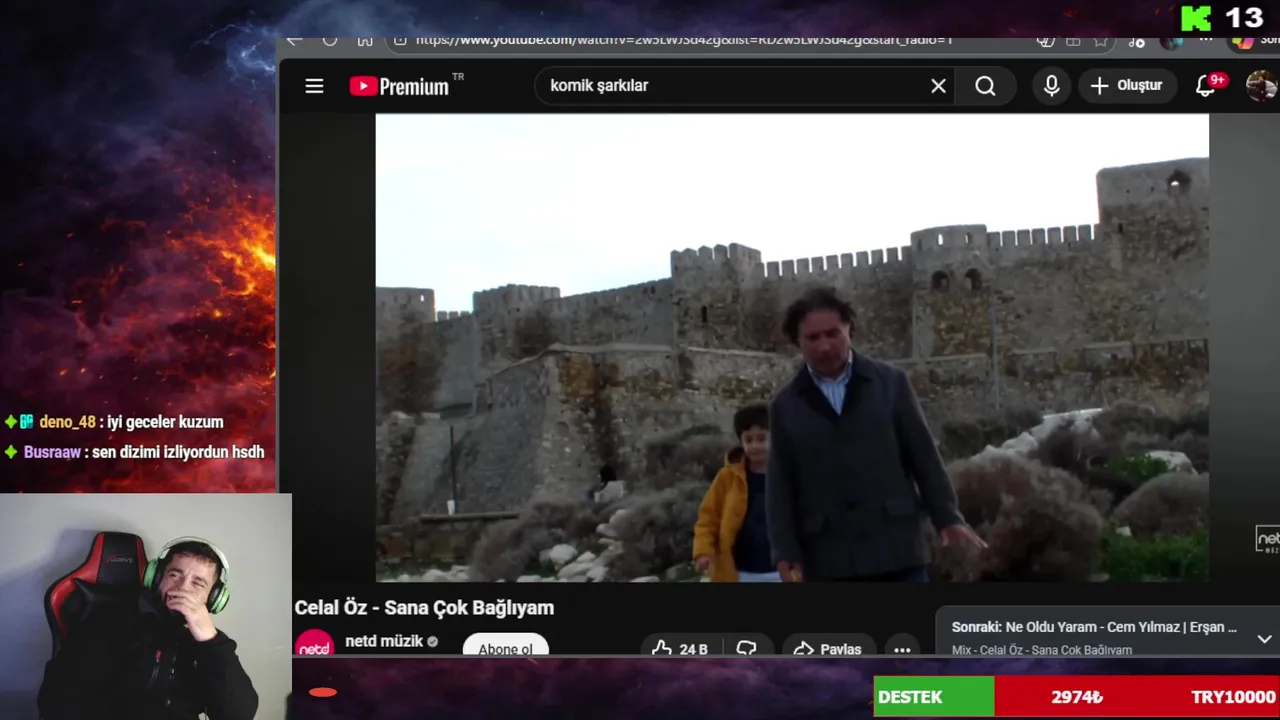Click the Sonraki: Ne Oldu Yaram title
Image resolution: width=1280 pixels, height=720 pixels.
[x=1094, y=627]
